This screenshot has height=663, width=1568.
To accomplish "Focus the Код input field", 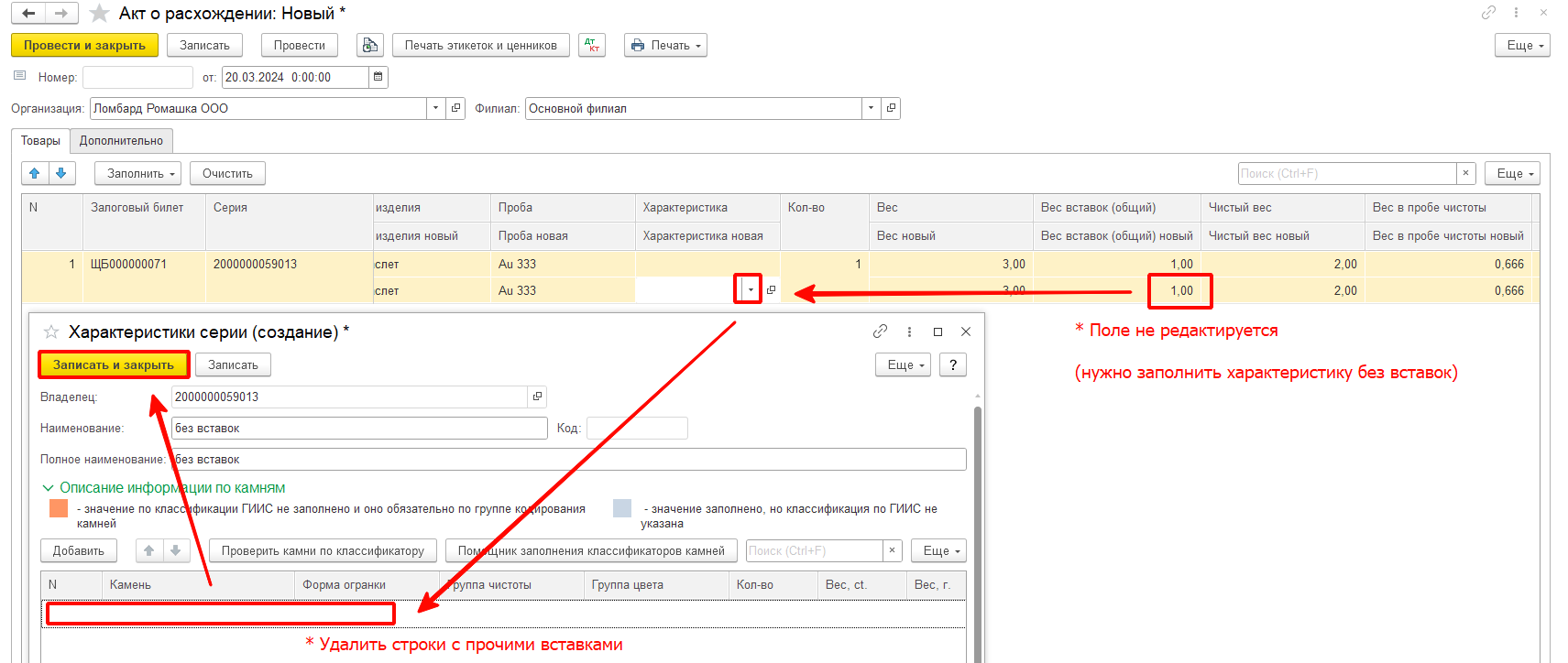I will click(637, 428).
